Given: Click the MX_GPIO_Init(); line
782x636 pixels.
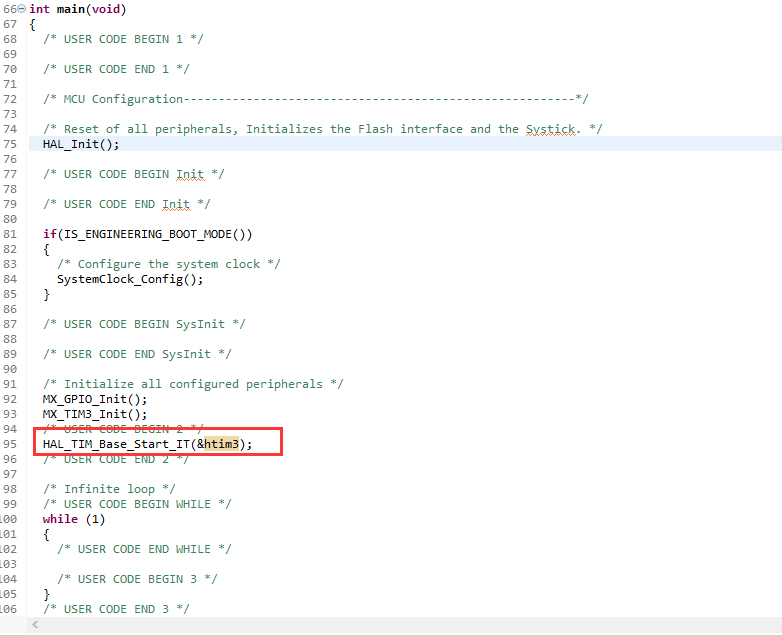Looking at the screenshot, I should point(95,399).
